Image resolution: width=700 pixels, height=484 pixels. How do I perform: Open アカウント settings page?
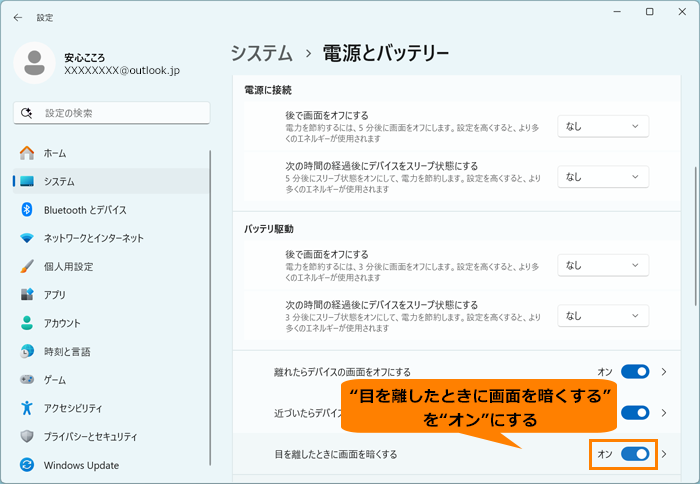(x=111, y=323)
